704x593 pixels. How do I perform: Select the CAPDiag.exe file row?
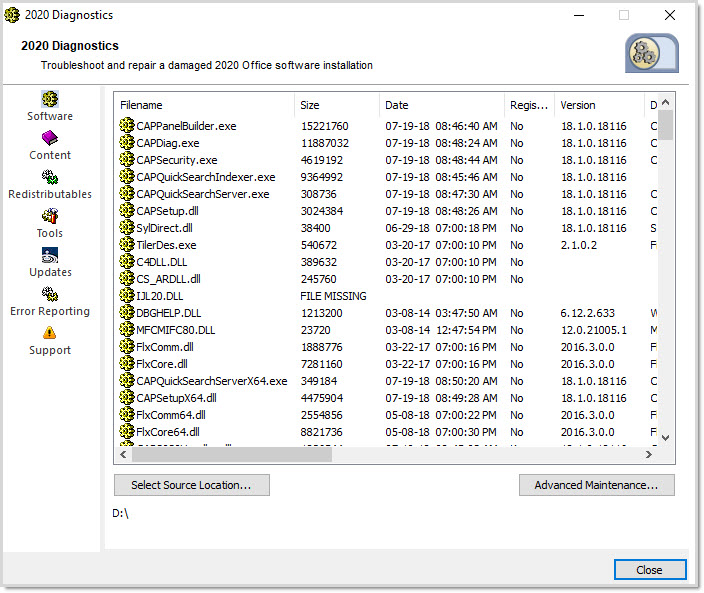coord(167,143)
